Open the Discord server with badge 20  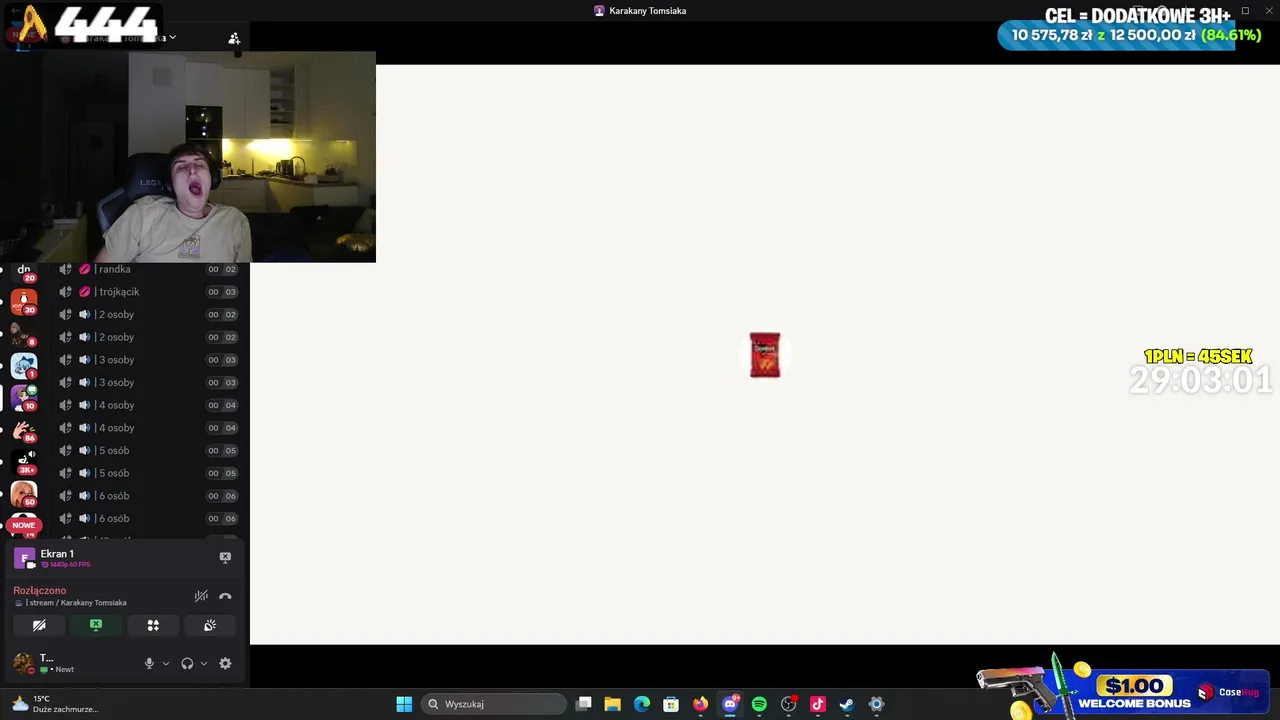tap(24, 271)
